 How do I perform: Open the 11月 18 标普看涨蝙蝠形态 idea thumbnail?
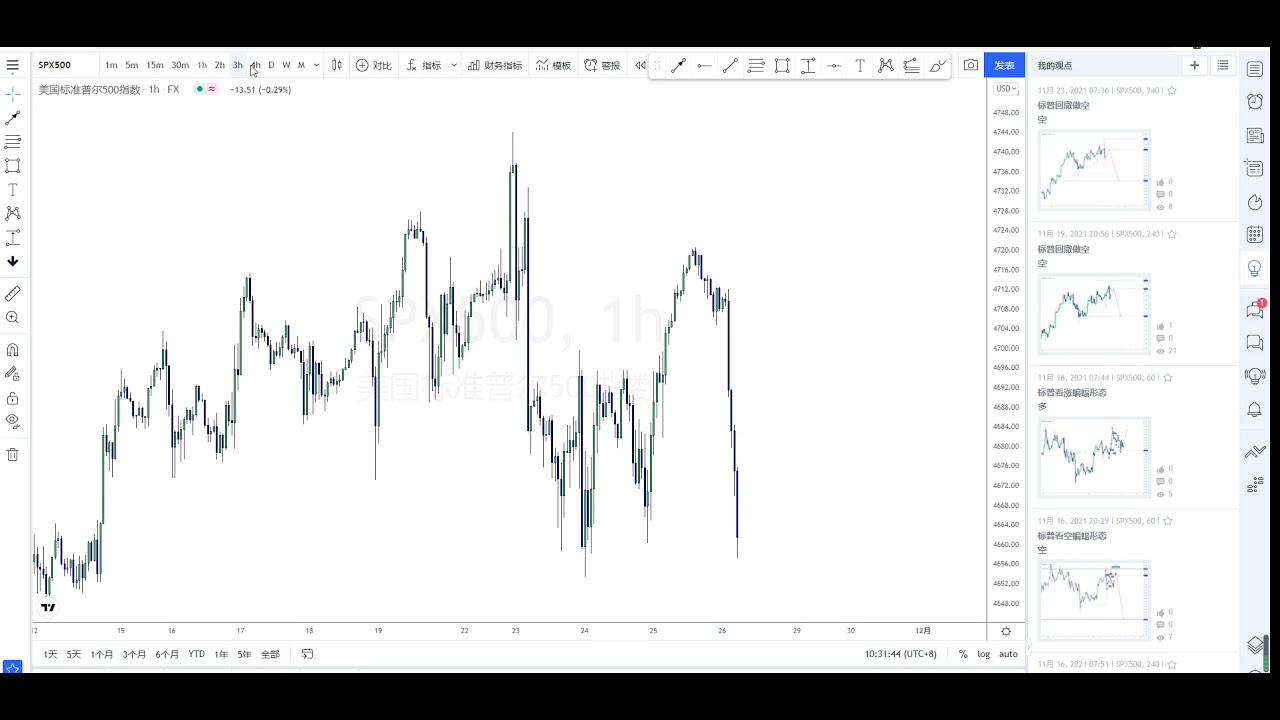click(x=1094, y=457)
